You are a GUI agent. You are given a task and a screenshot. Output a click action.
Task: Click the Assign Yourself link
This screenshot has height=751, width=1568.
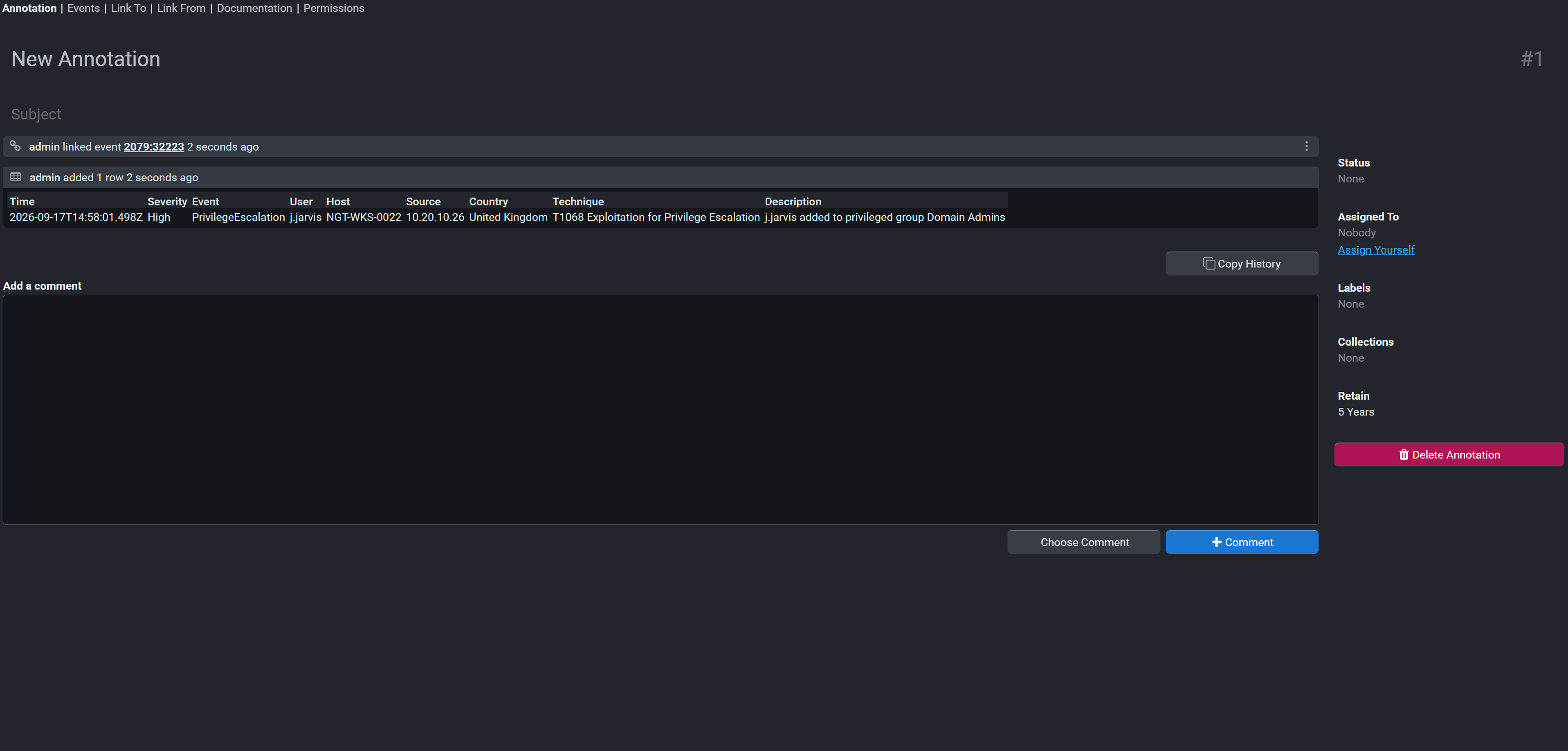pyautogui.click(x=1376, y=250)
